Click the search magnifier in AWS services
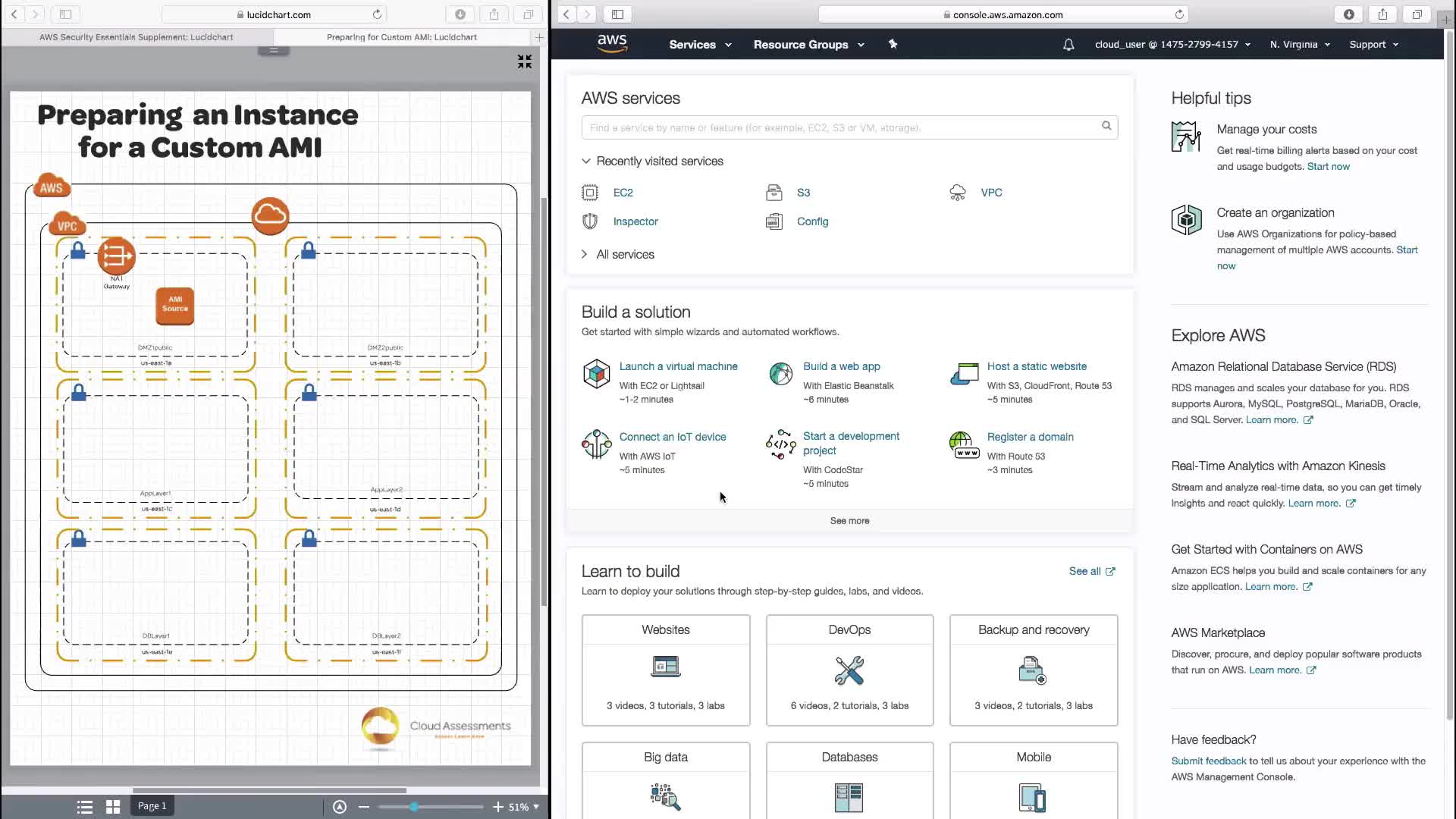 (1106, 126)
